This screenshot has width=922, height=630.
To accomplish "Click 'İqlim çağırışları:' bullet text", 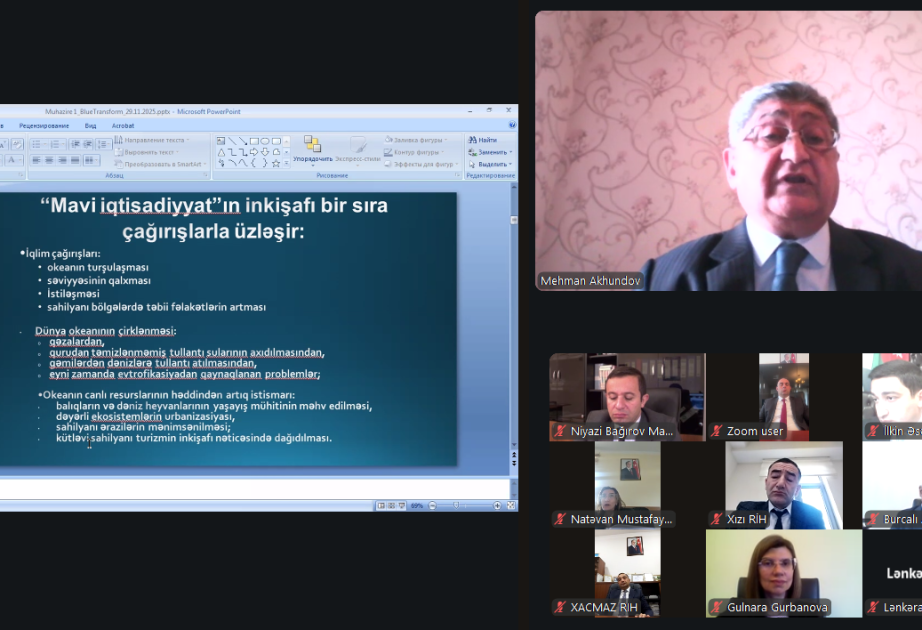I will 63,254.
